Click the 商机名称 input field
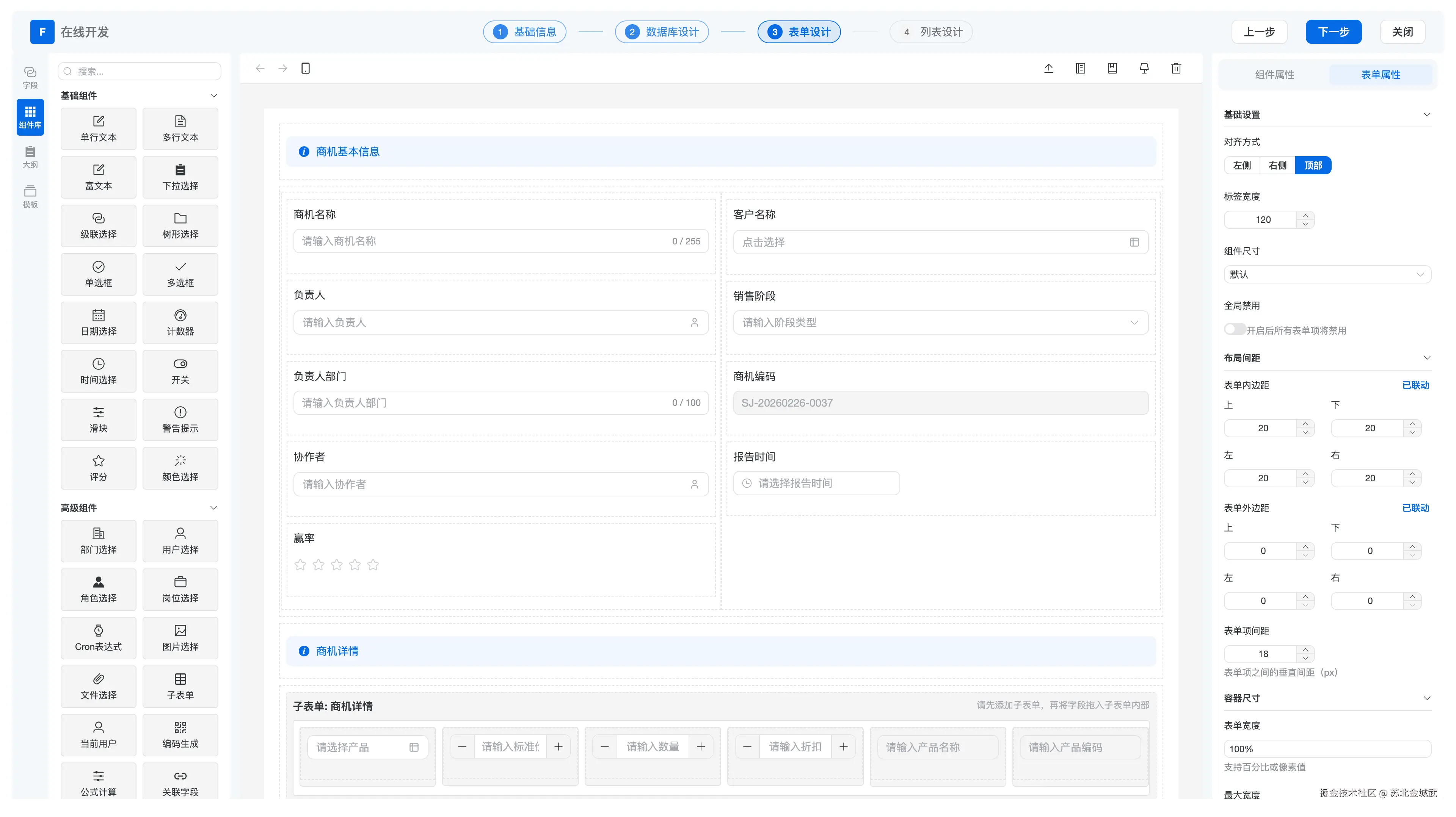Image resolution: width=1456 pixels, height=817 pixels. click(480, 241)
